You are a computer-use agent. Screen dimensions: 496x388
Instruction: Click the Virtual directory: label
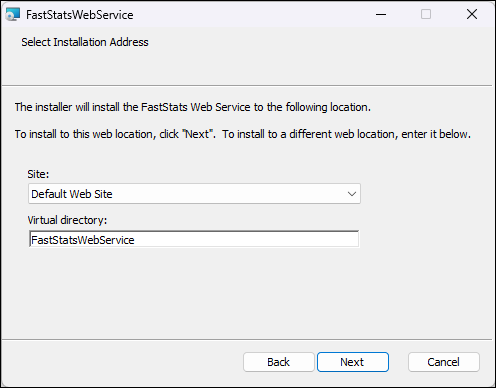67,220
